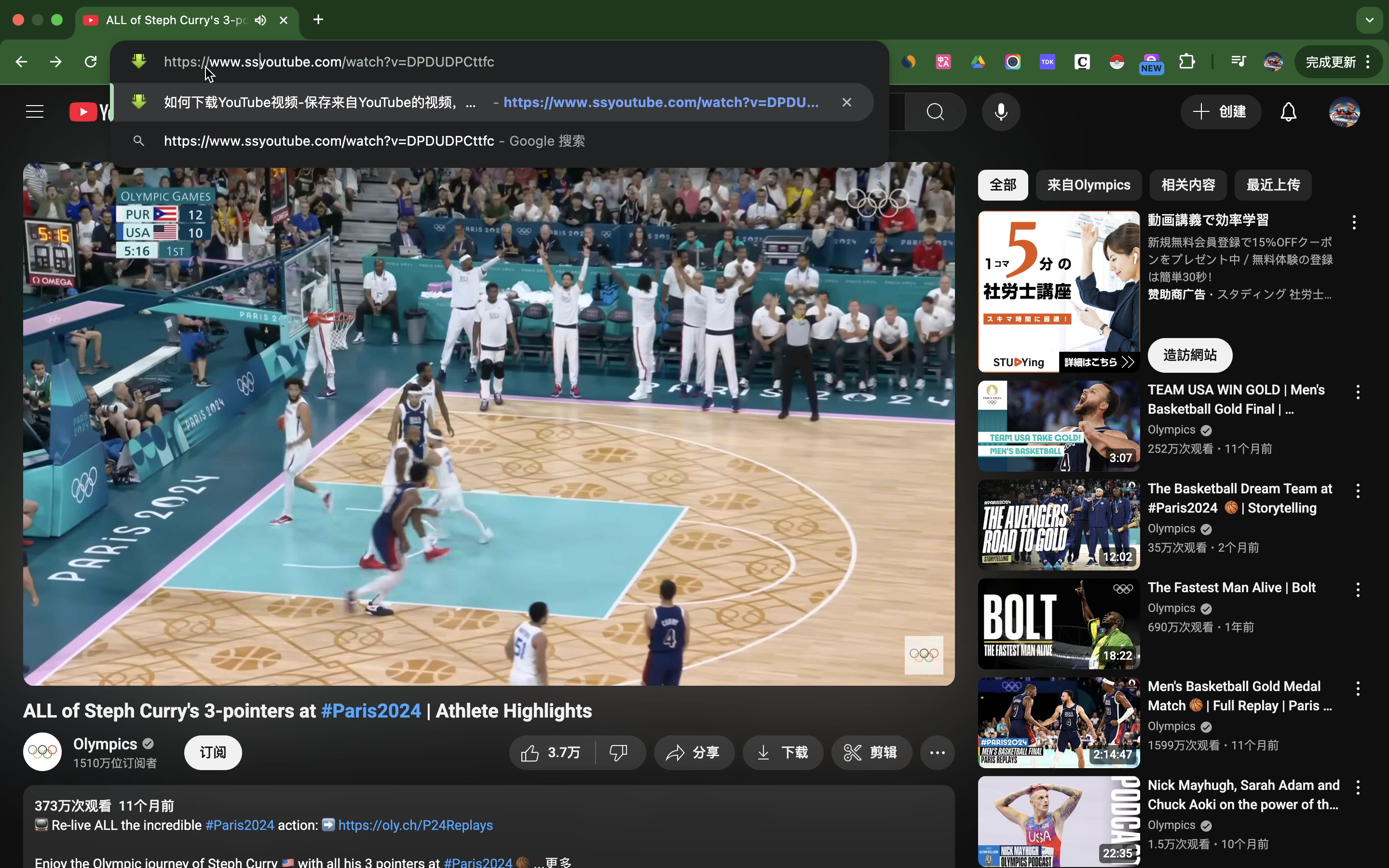The height and width of the screenshot is (868, 1389).
Task: Select the 全部 filter chip
Action: coord(1003,185)
